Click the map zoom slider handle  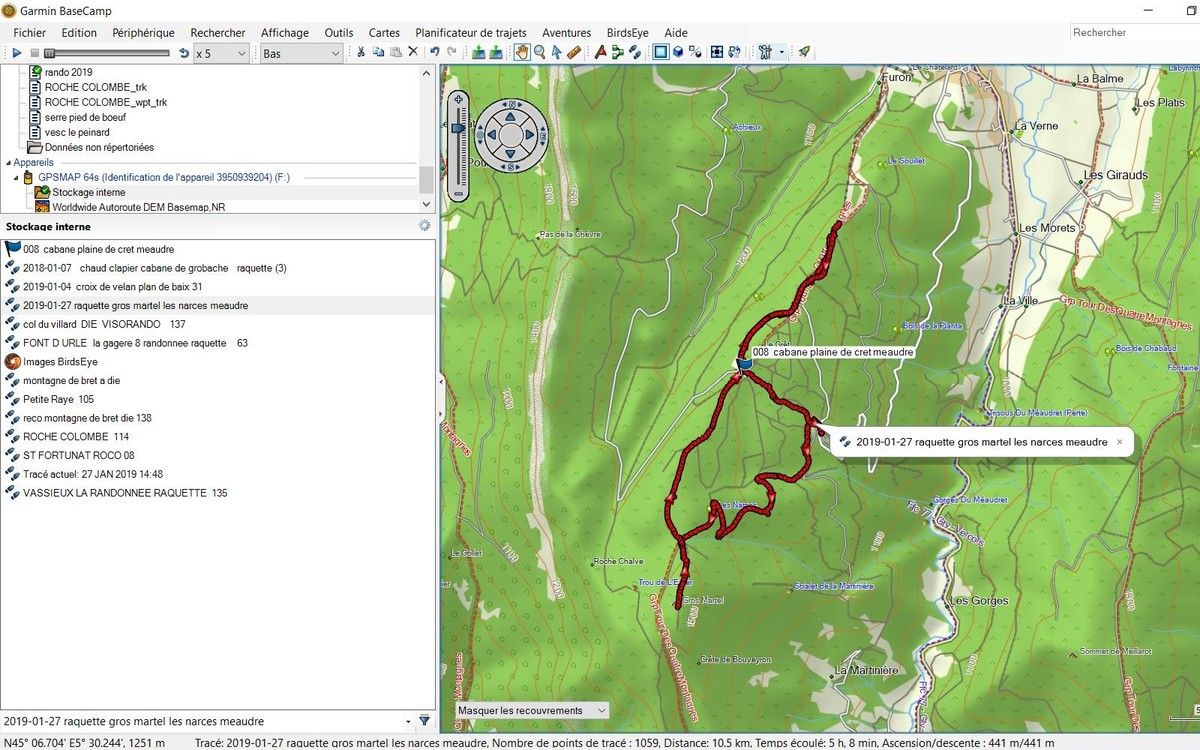pyautogui.click(x=458, y=128)
